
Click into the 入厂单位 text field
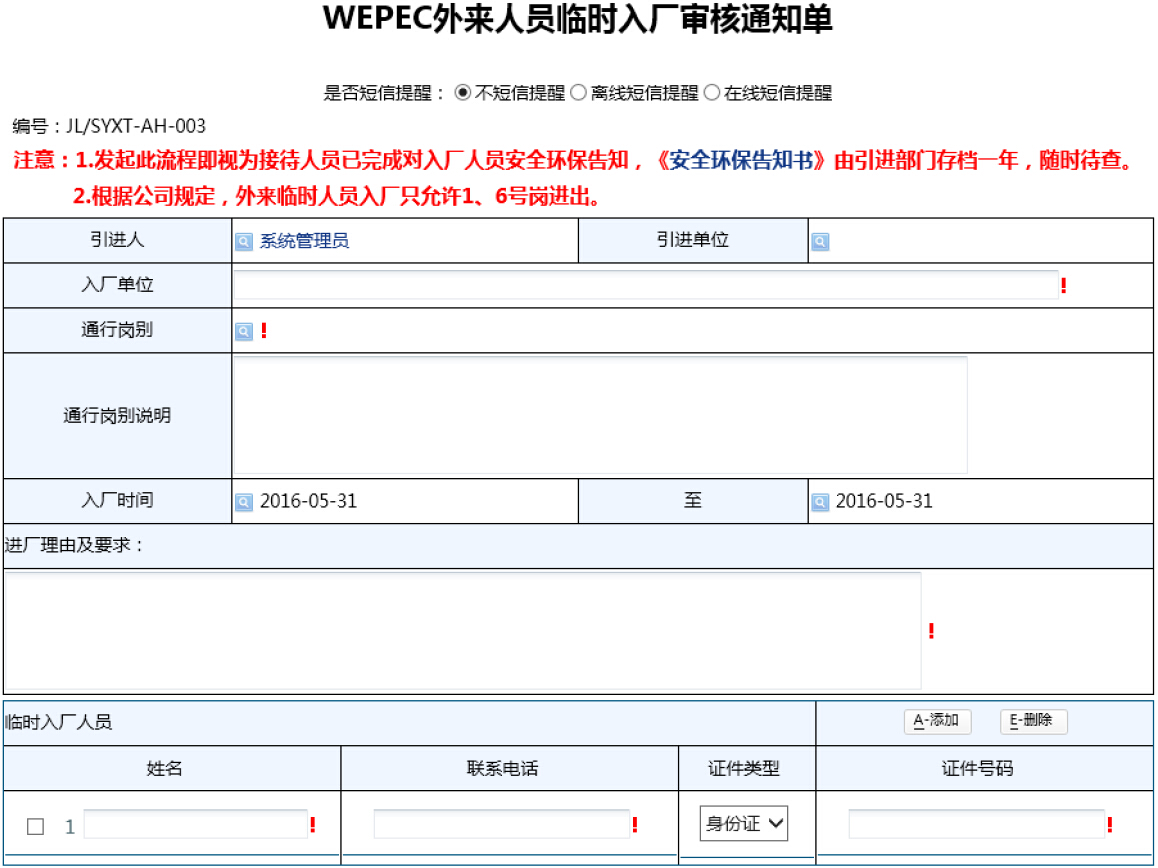coord(645,285)
